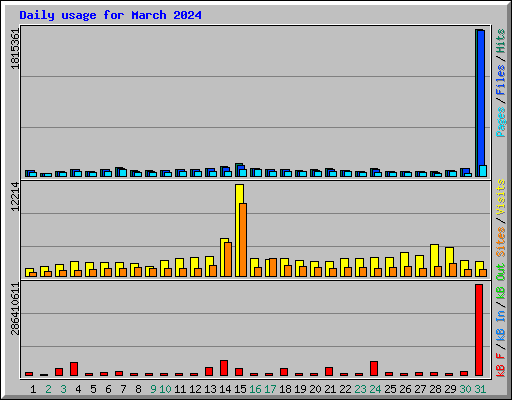
Task: Click day label 27 on the x-axis
Action: (x=420, y=389)
